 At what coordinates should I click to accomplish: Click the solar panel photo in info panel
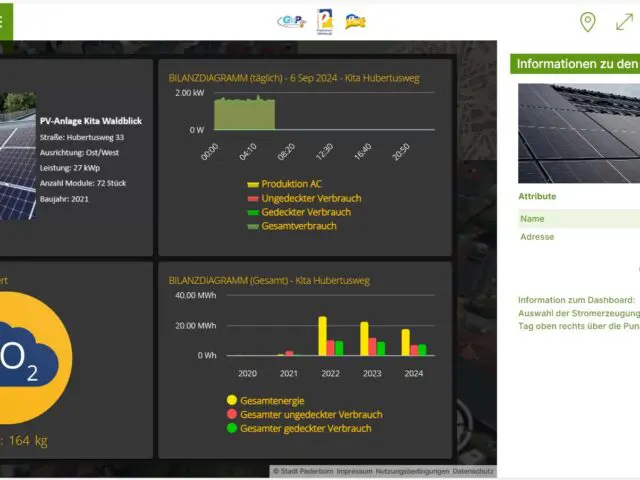click(x=578, y=132)
